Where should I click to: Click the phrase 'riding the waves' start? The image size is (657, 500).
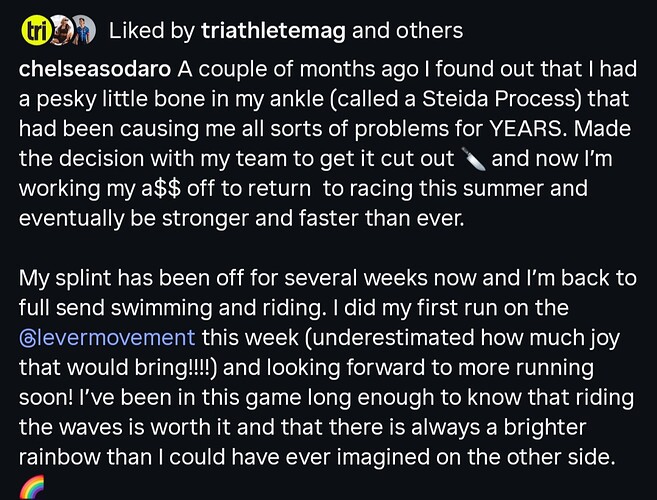pyautogui.click(x=604, y=398)
